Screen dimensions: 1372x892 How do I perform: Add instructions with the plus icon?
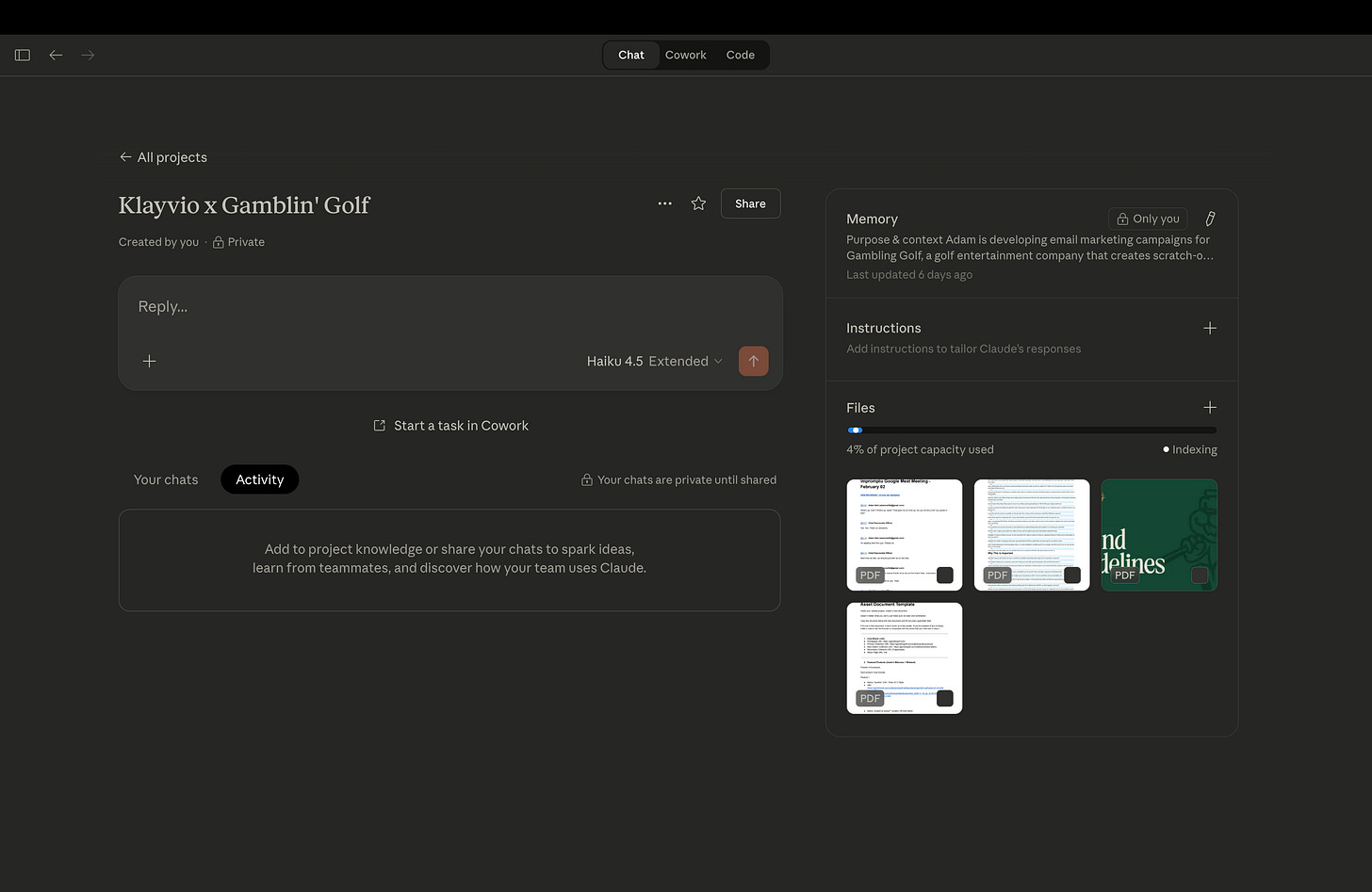point(1210,328)
